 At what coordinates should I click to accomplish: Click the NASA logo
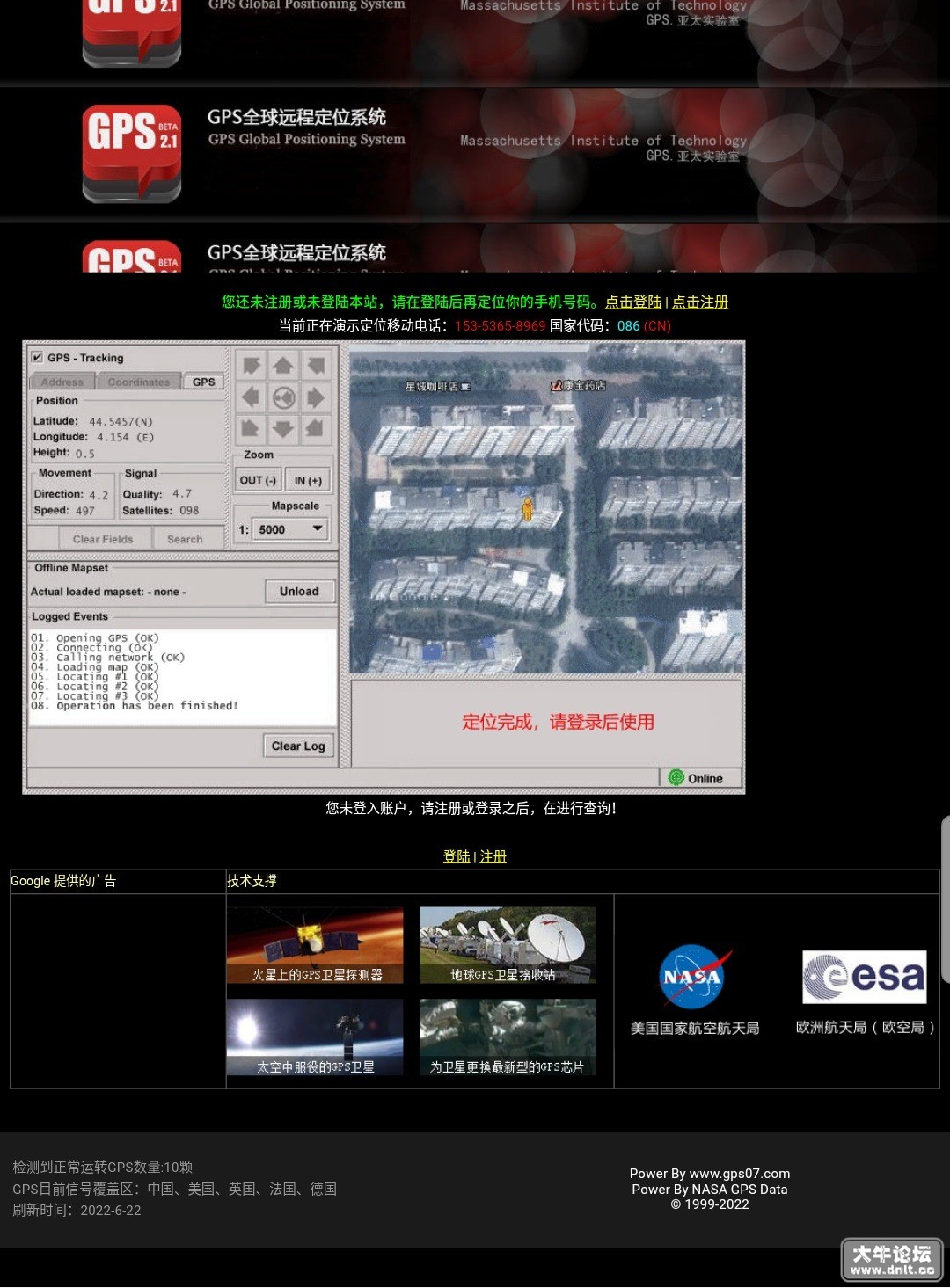coord(695,976)
